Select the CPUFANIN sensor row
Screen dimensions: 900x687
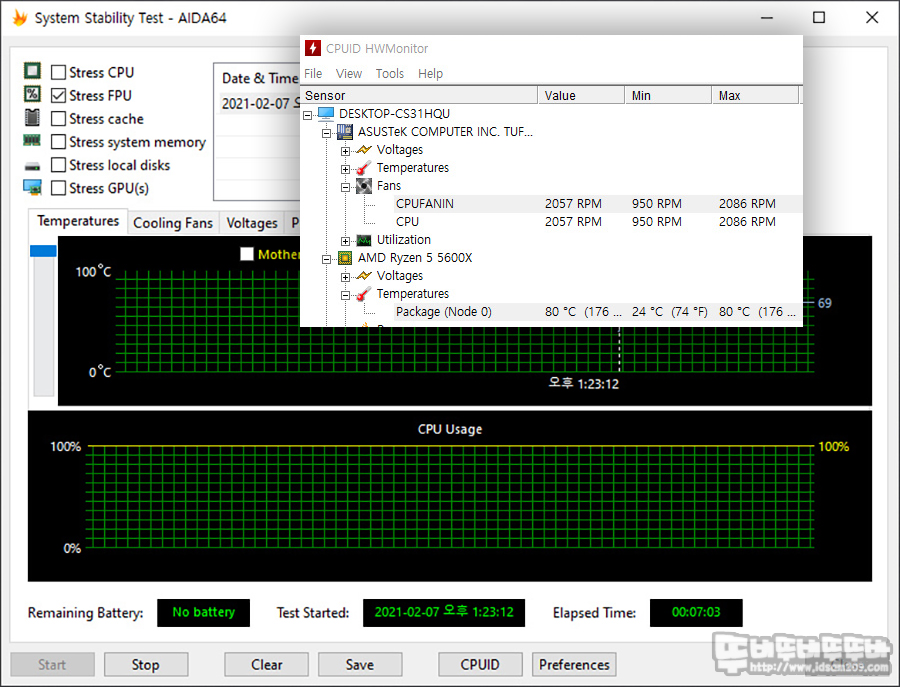click(x=598, y=204)
